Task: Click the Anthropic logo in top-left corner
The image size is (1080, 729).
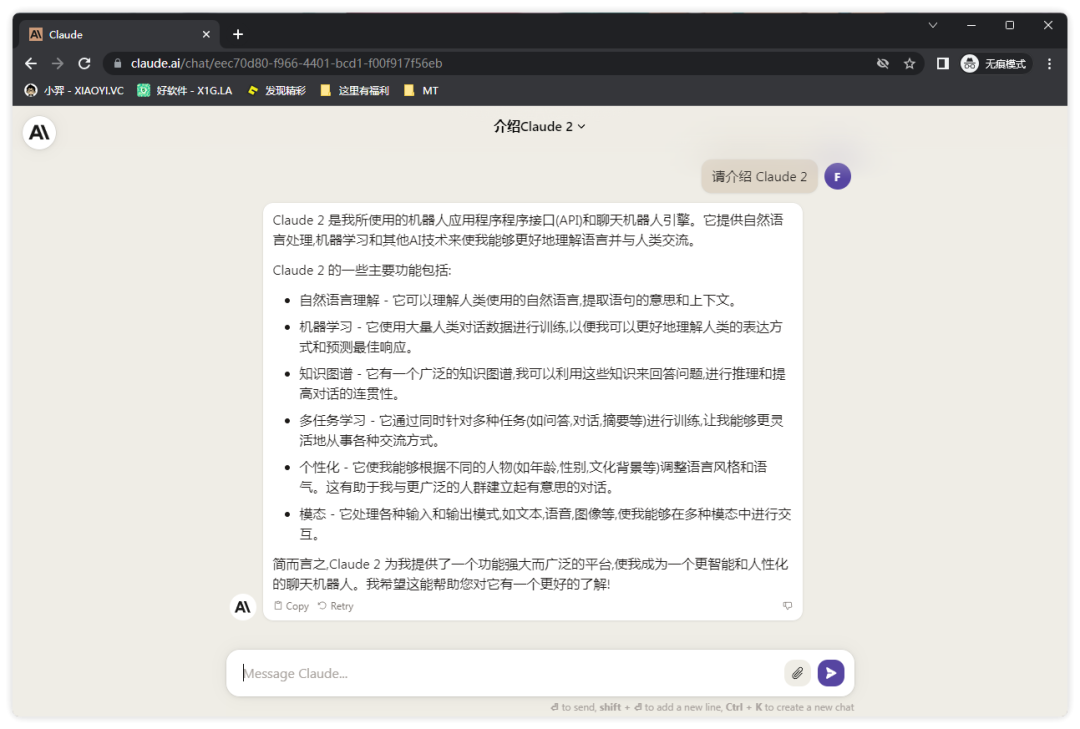Action: [39, 132]
